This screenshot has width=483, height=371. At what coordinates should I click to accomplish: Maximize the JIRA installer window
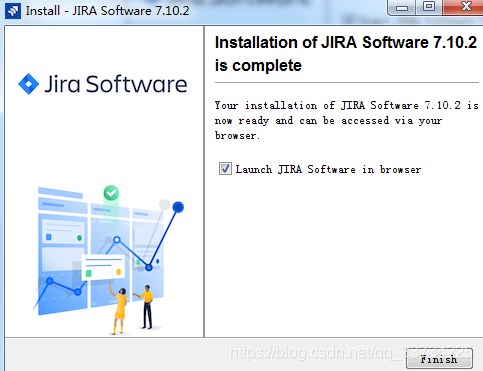tap(429, 7)
